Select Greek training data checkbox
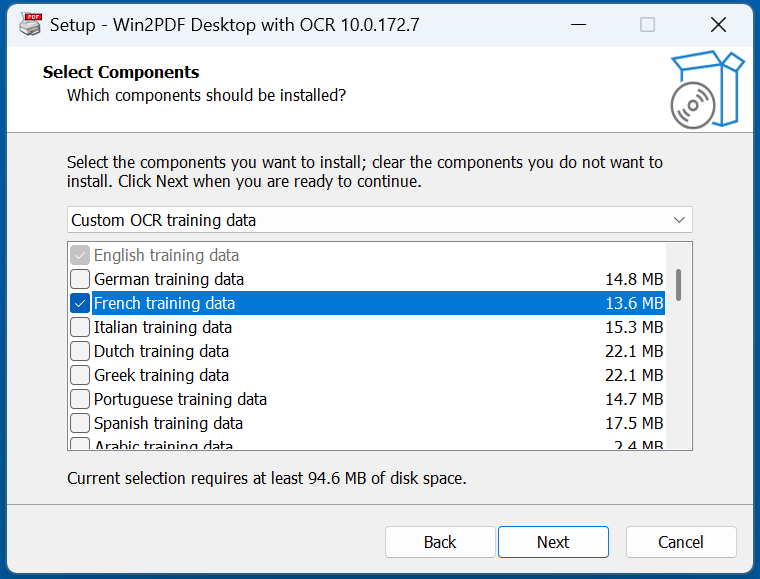The width and height of the screenshot is (760, 579). point(80,375)
